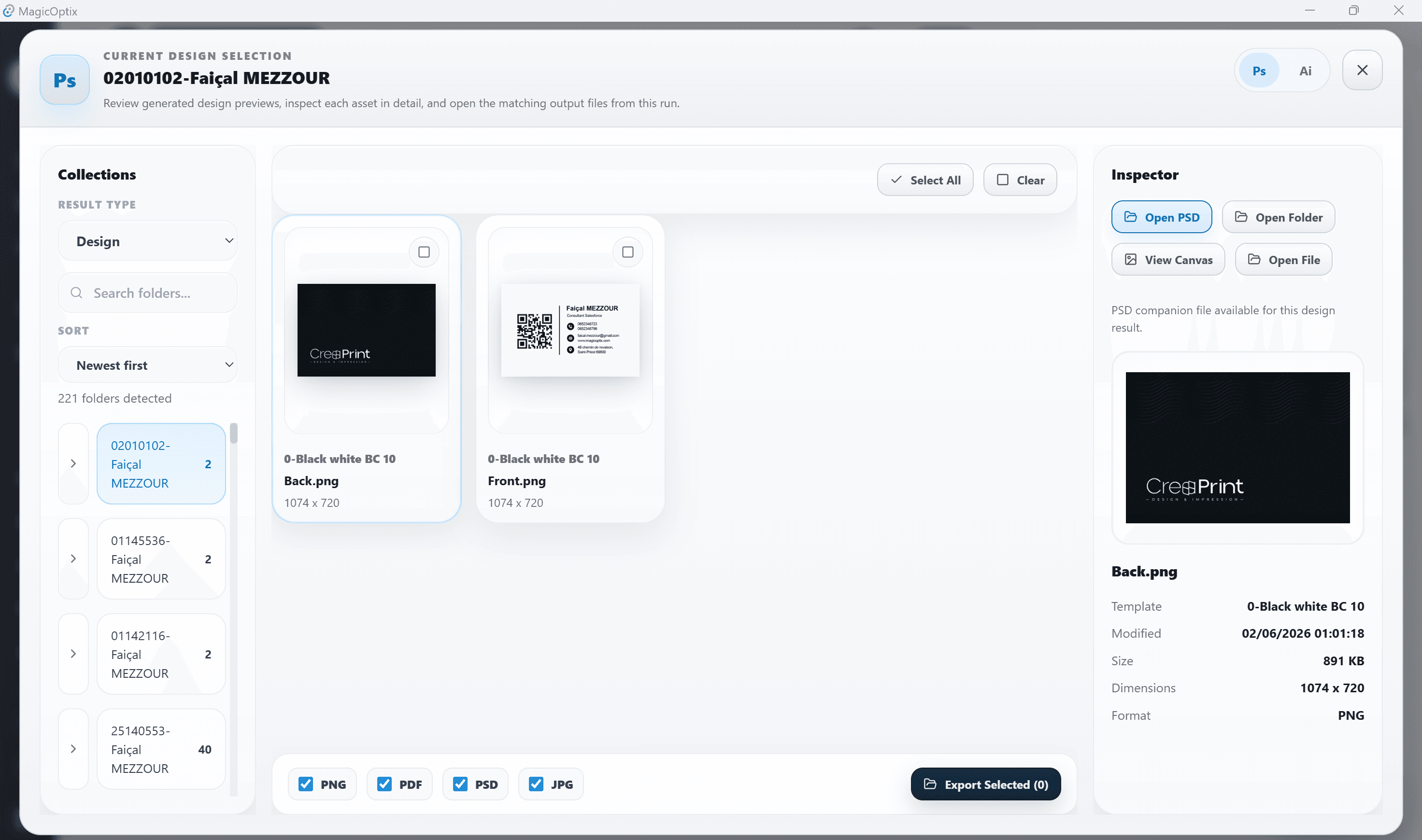
Task: Tick the checkbox on the Front.png card
Action: point(627,252)
